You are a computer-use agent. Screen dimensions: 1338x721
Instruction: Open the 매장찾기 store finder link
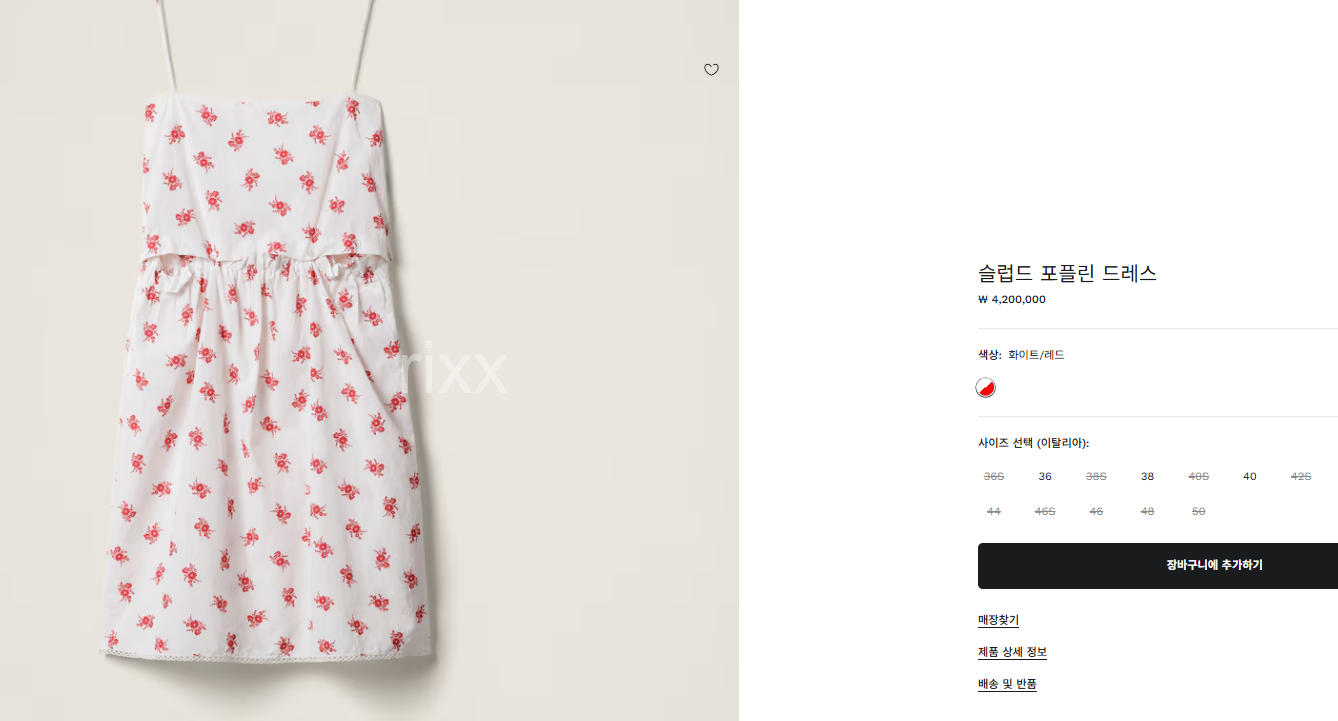pyautogui.click(x=998, y=620)
